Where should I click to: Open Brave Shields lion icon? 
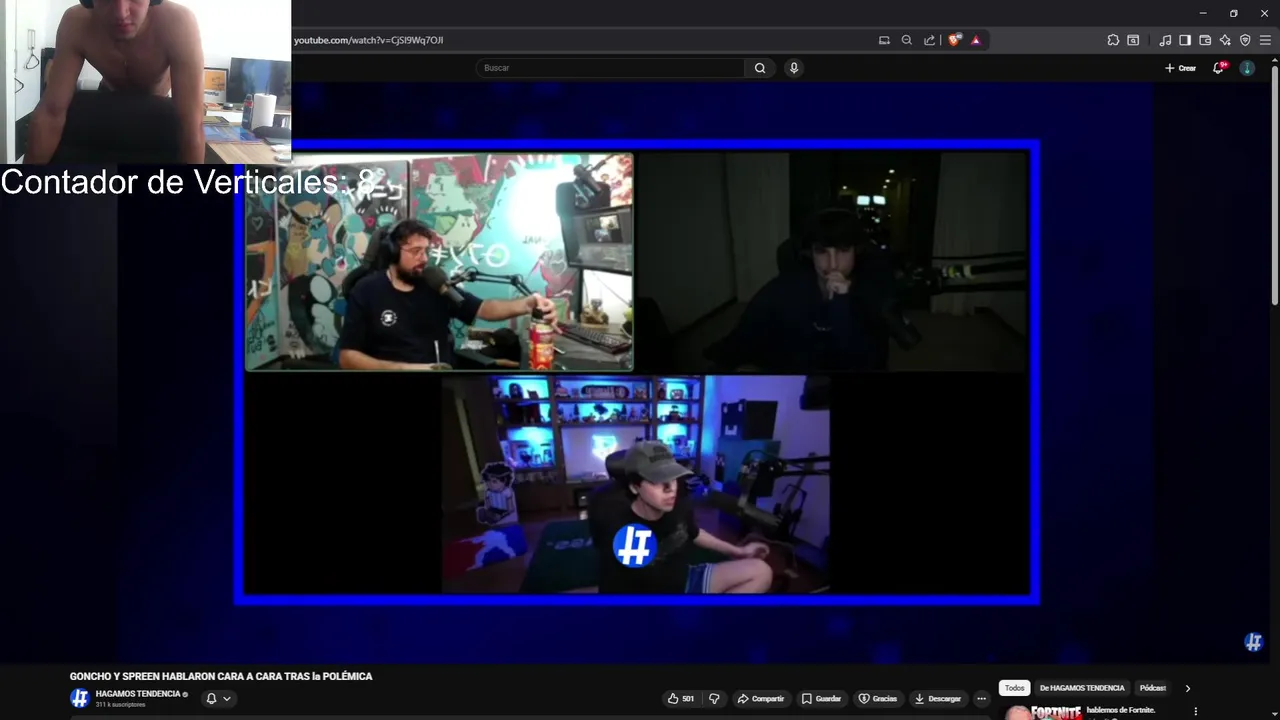click(954, 40)
